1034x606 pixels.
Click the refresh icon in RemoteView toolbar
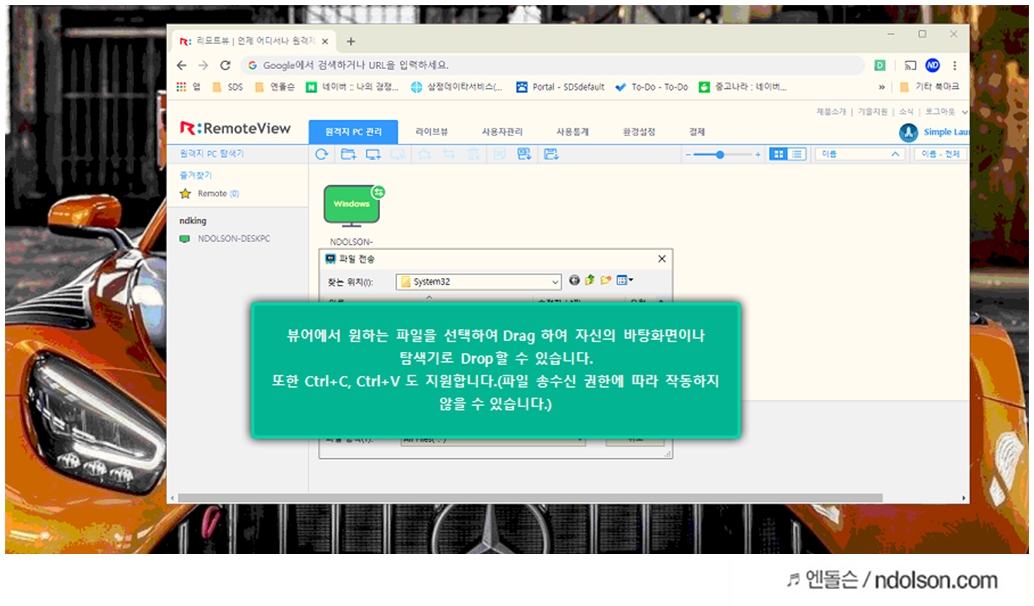click(x=322, y=154)
